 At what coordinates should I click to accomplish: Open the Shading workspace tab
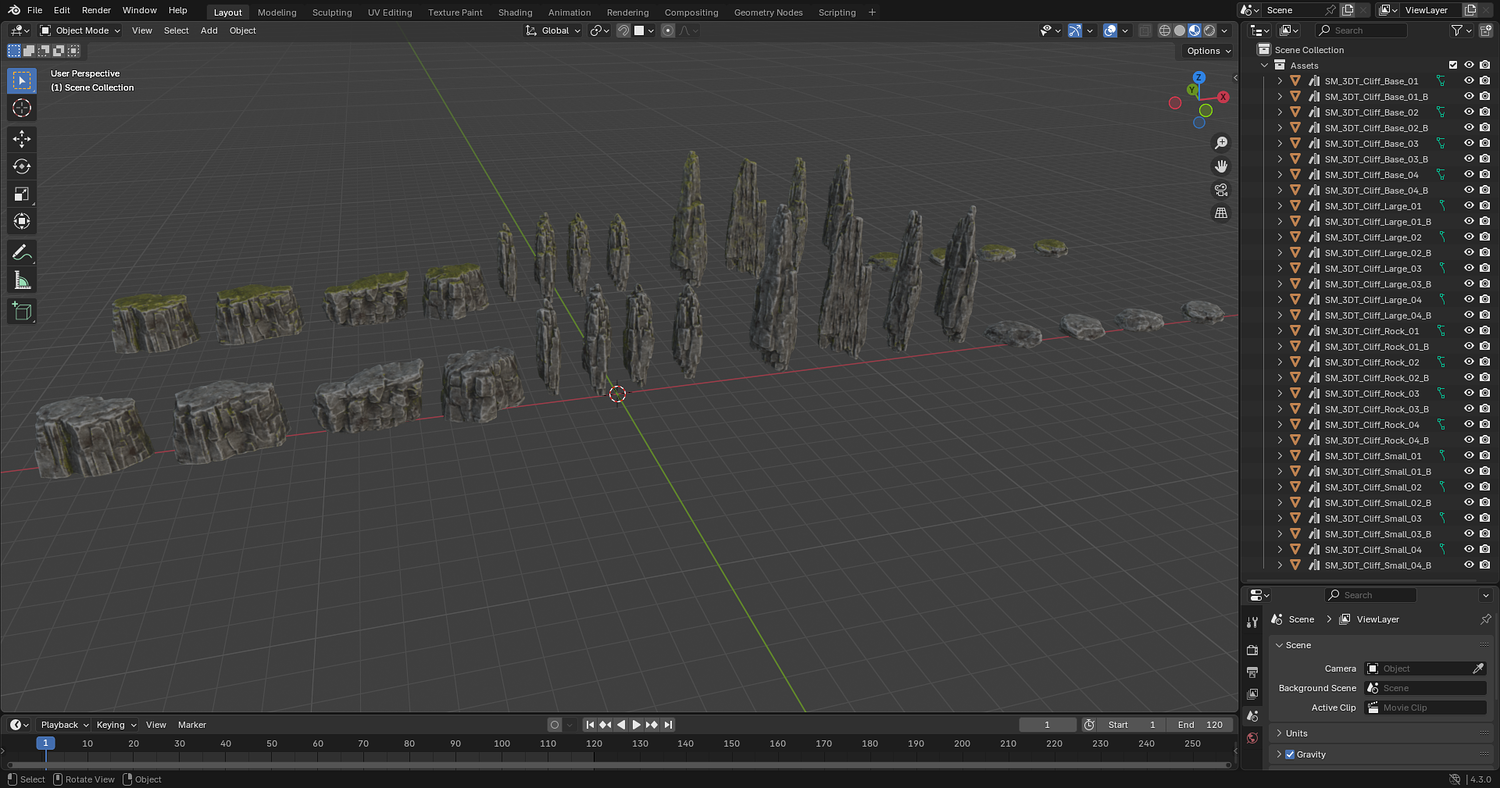(x=515, y=12)
